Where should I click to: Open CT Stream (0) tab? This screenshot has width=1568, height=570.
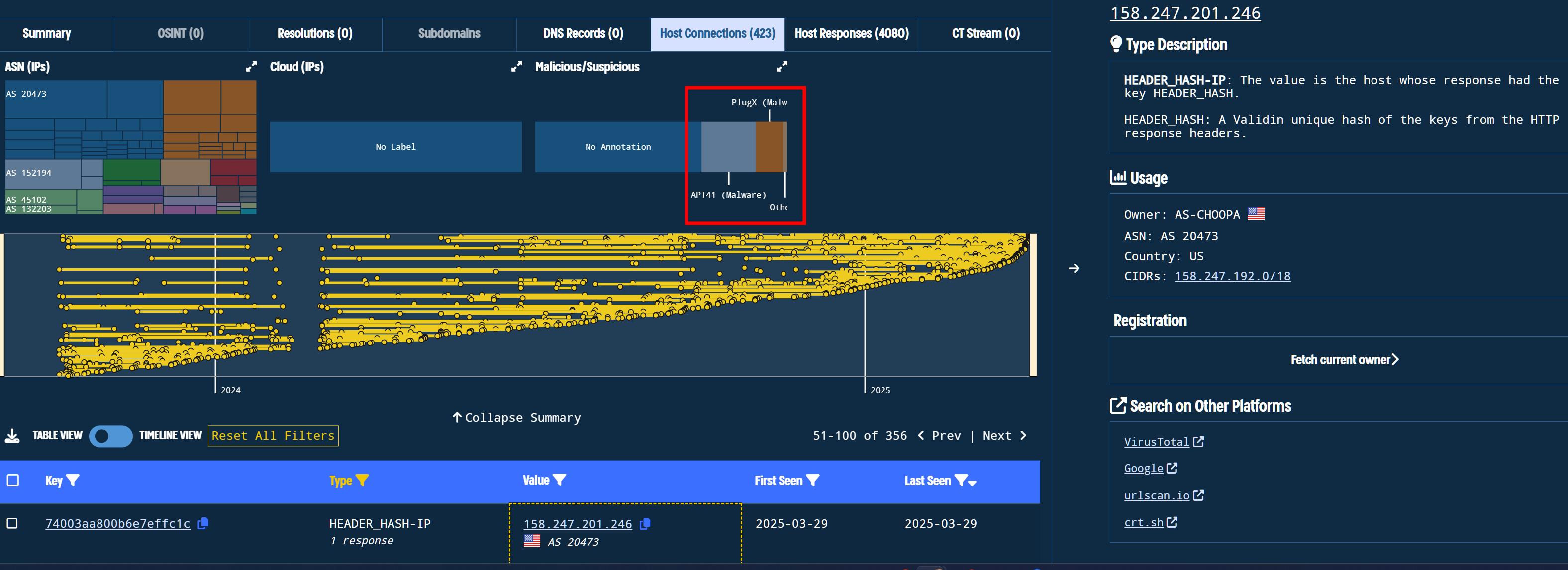click(x=985, y=33)
